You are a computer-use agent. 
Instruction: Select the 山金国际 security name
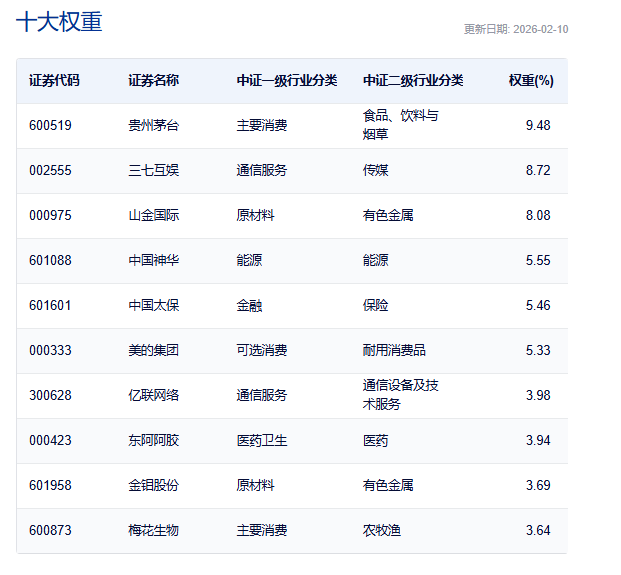click(x=154, y=215)
